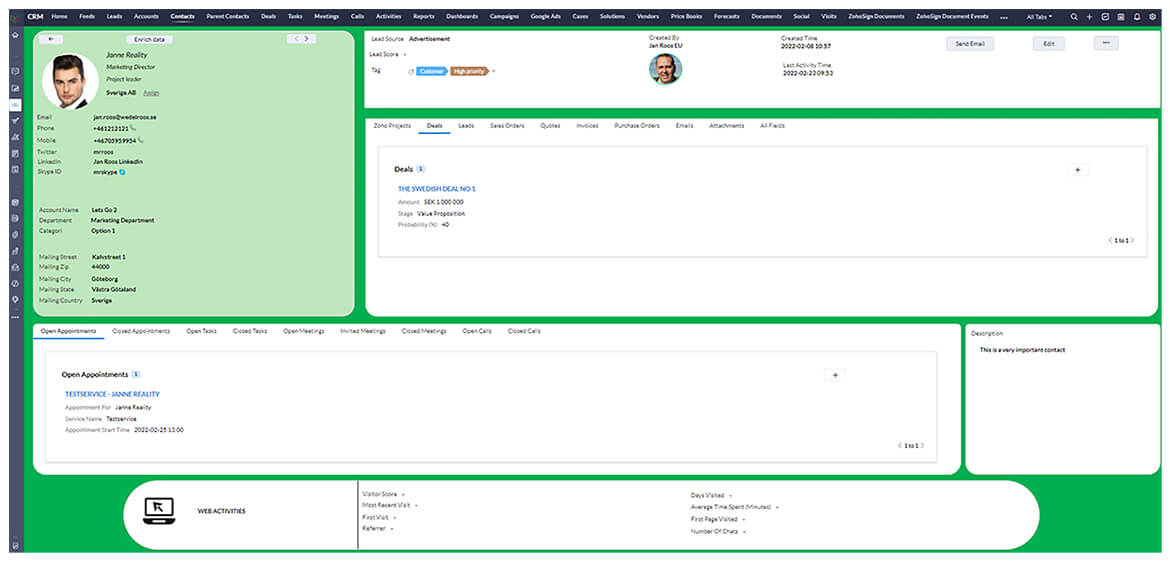Image resolution: width=1170 pixels, height=561 pixels.
Task: Switch to the Closed Calls tab
Action: [524, 330]
